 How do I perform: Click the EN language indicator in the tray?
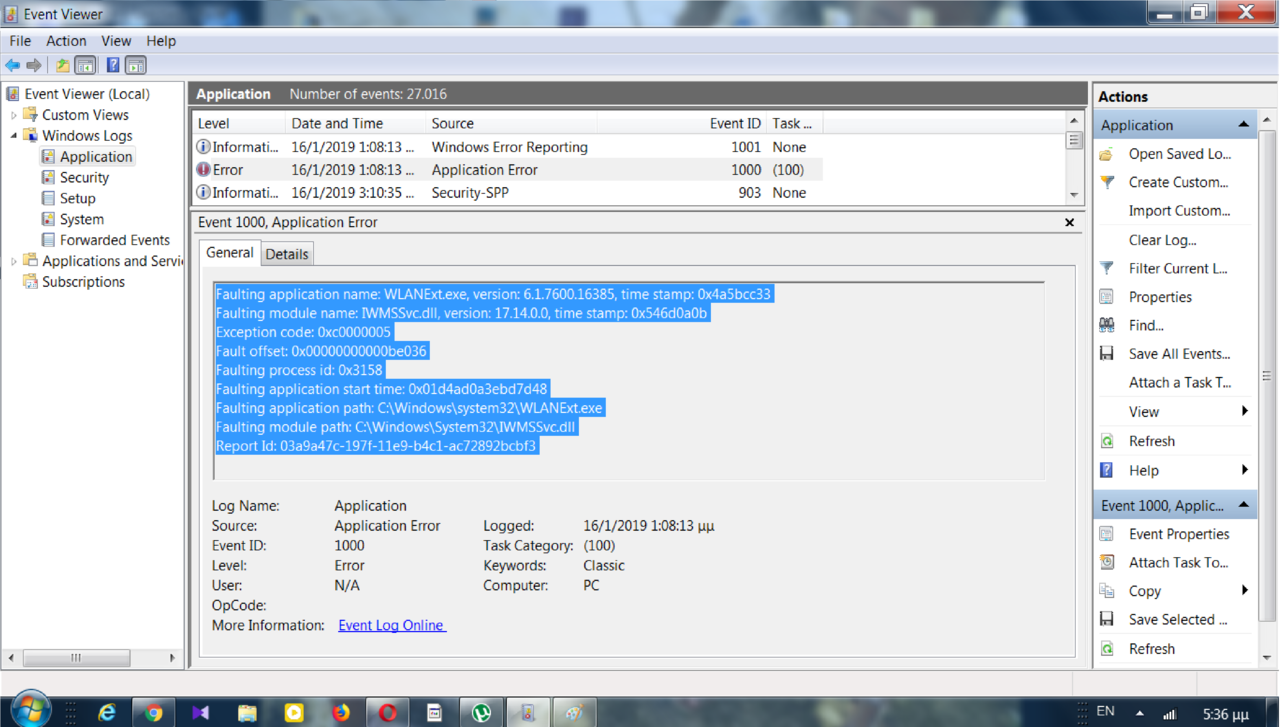pyautogui.click(x=1105, y=711)
